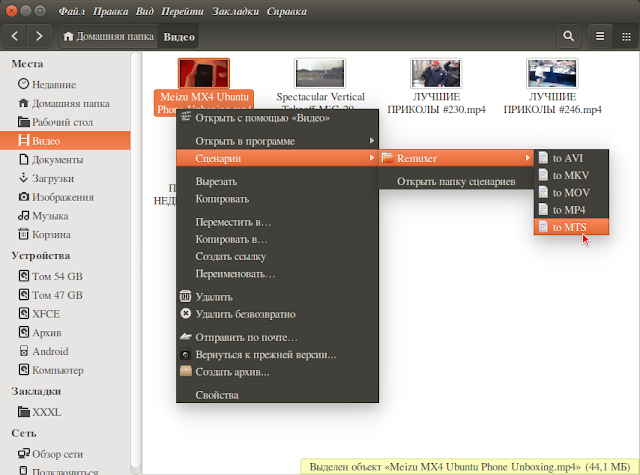Click the sidebar vertical scrollbar
Screen dimensions: 640x475
coord(136,261)
